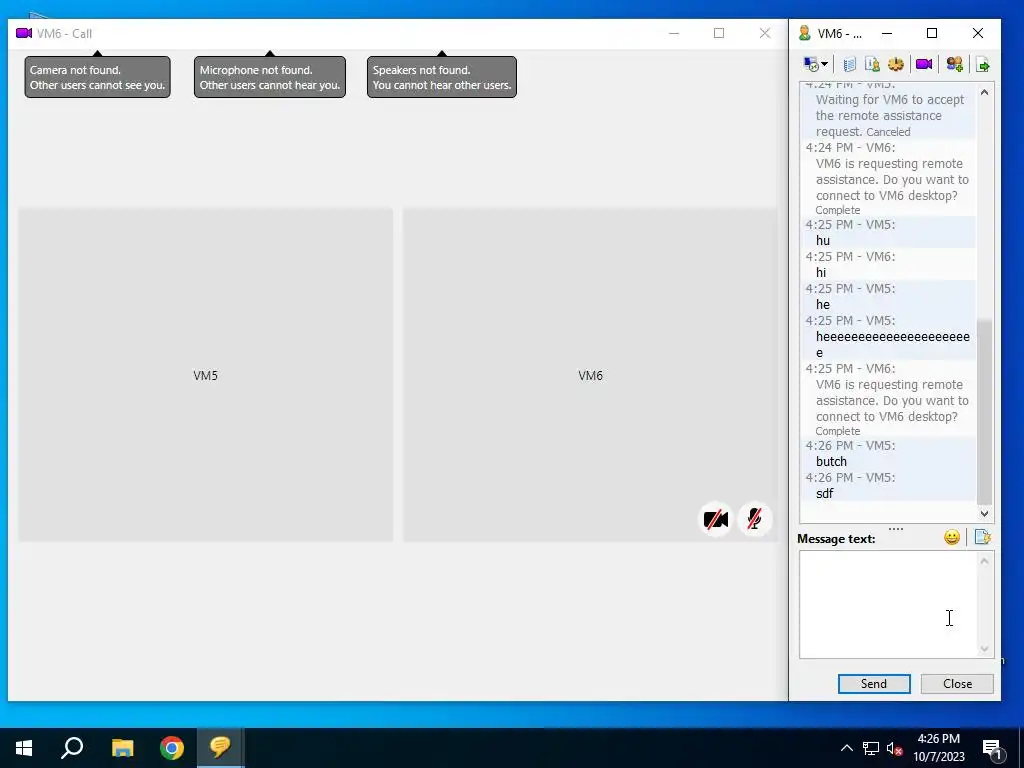The height and width of the screenshot is (768, 1024).
Task: Click the 'hi' message from VM6
Action: pyautogui.click(x=821, y=273)
